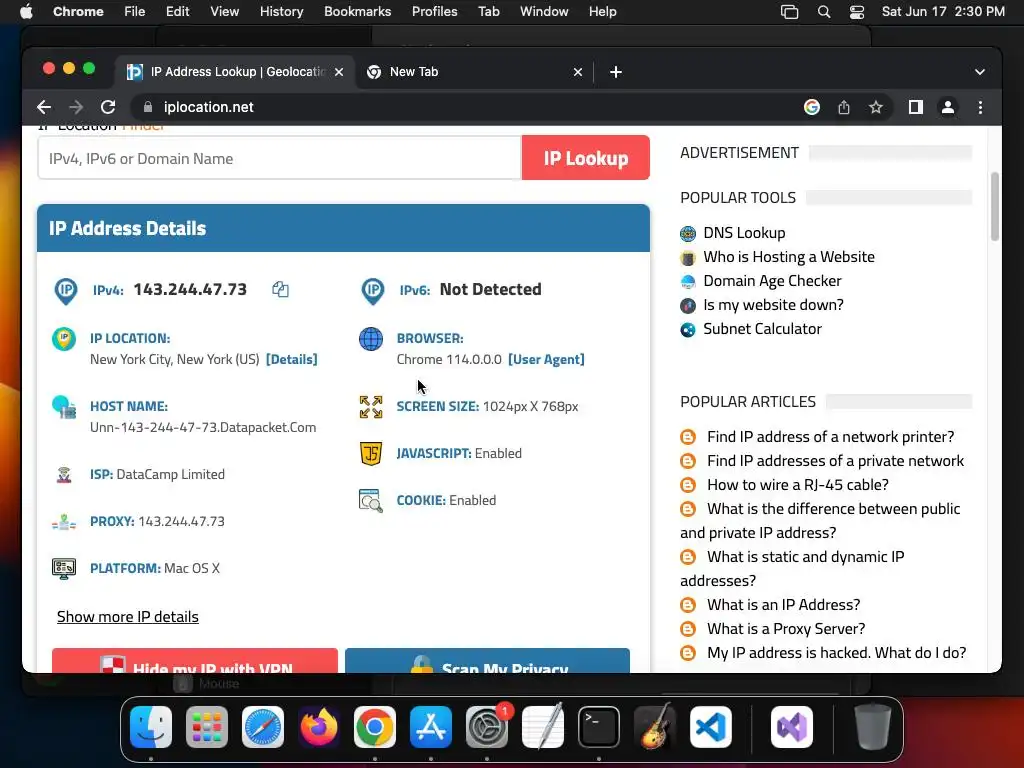Click the iplocation.net address bar

pos(457,107)
